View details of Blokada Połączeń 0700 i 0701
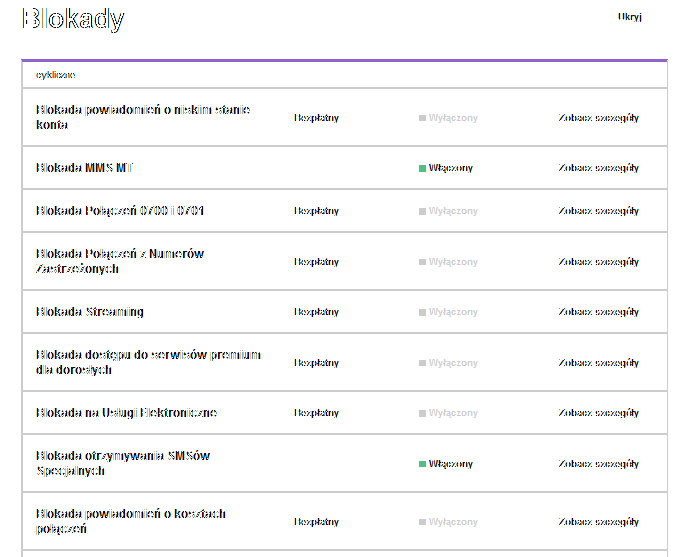Viewport: 684px width, 557px height. [x=598, y=212]
